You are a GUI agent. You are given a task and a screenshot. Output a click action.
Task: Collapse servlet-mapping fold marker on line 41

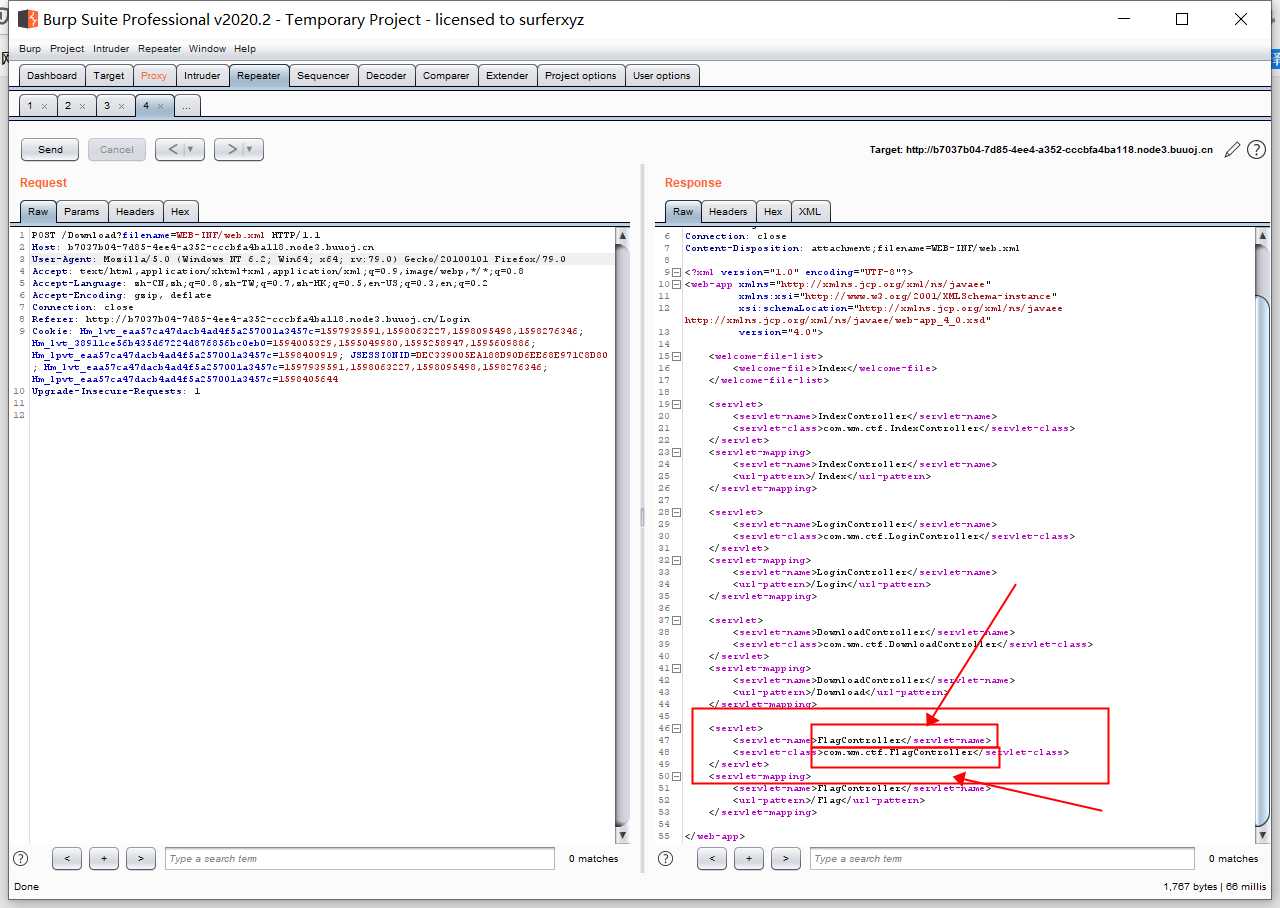pos(677,668)
